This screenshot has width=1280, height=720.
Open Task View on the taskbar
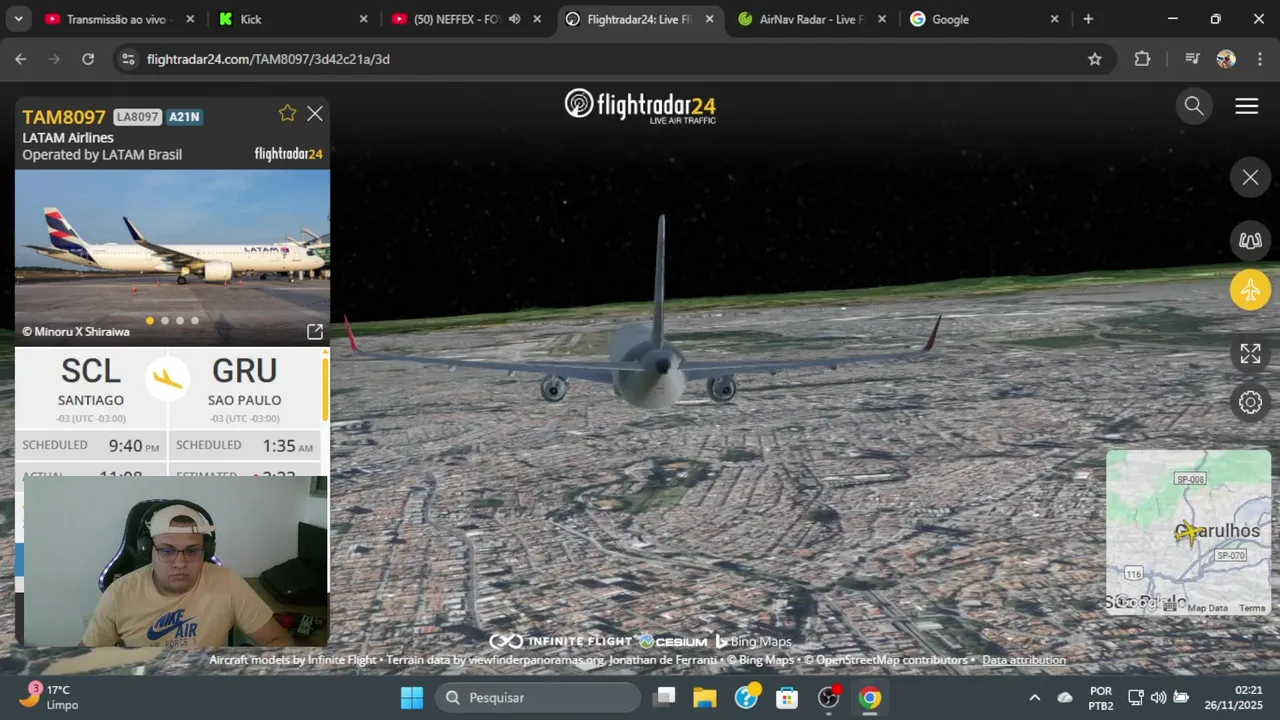(x=664, y=698)
